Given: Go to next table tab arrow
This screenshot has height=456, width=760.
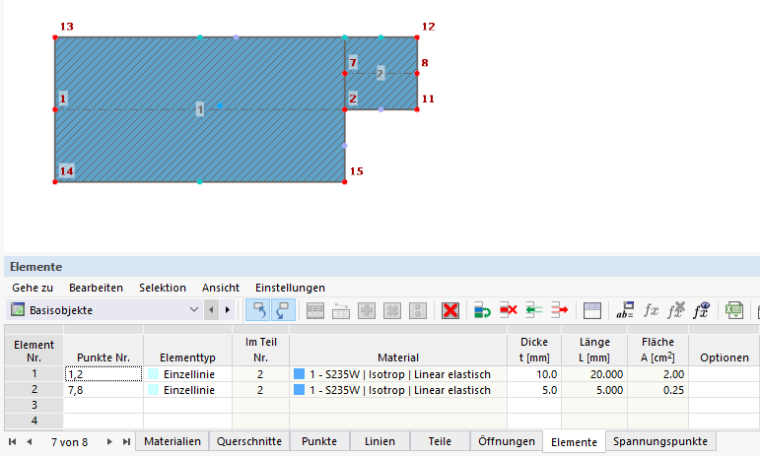Looking at the screenshot, I should tap(110, 442).
